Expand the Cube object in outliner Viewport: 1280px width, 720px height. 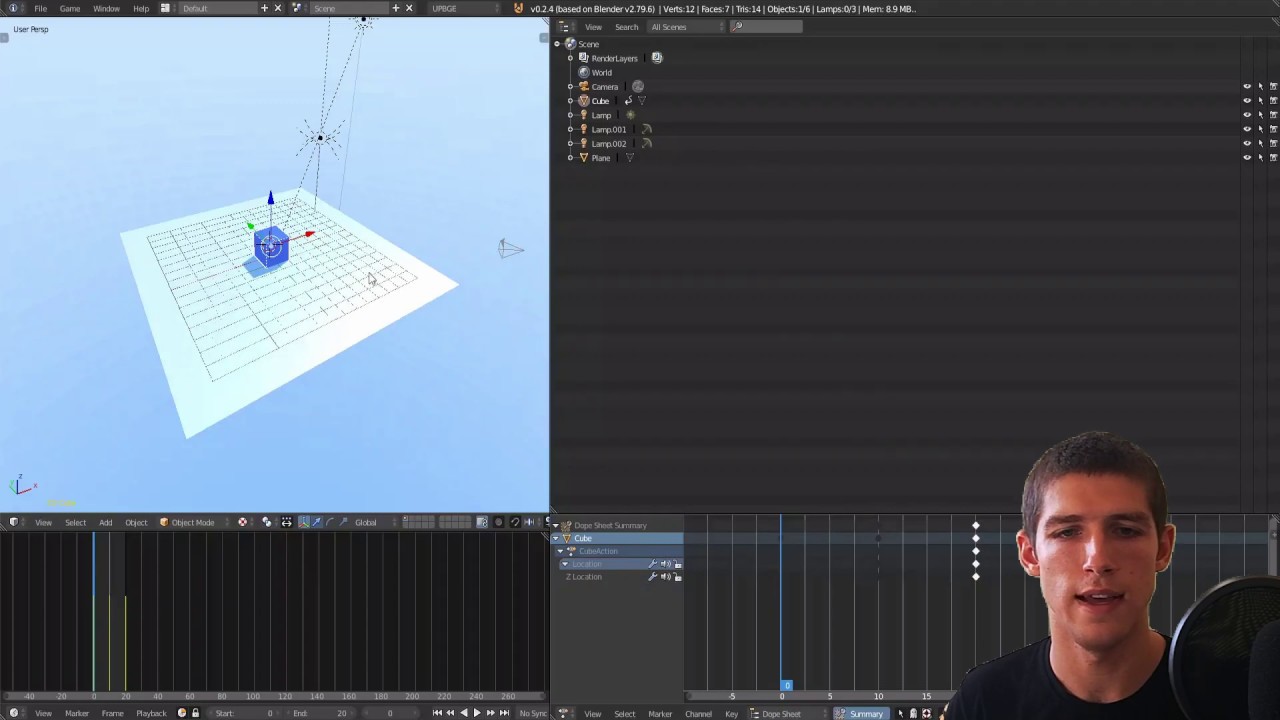pyautogui.click(x=570, y=101)
